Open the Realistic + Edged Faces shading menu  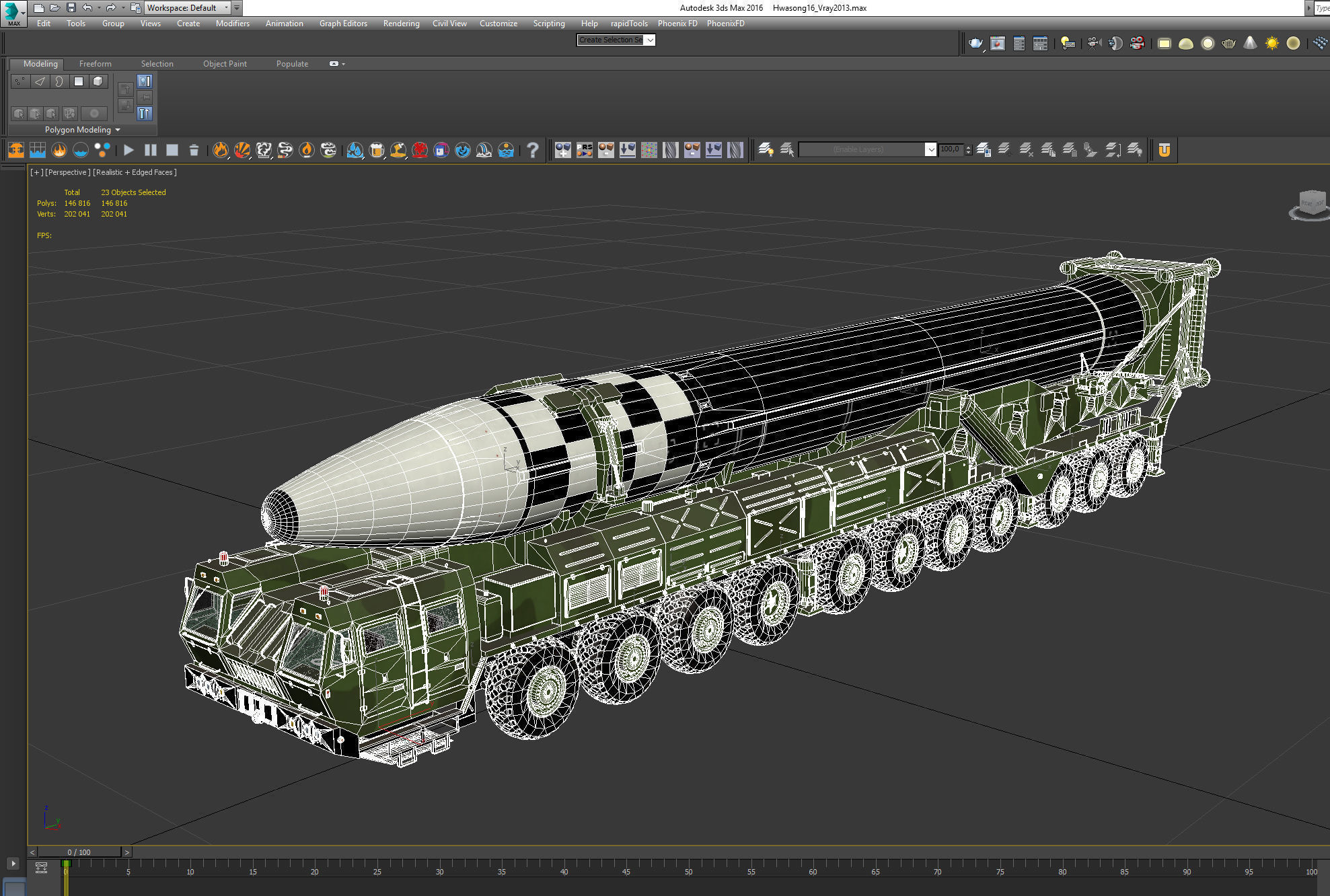point(135,172)
